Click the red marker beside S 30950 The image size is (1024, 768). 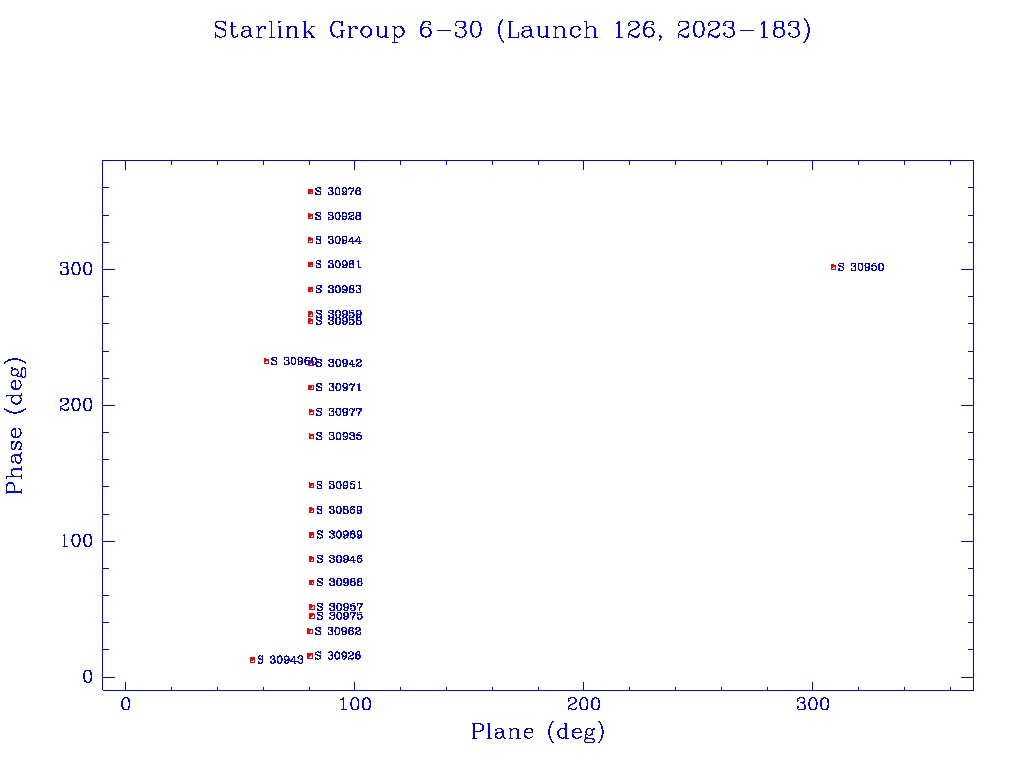(833, 267)
